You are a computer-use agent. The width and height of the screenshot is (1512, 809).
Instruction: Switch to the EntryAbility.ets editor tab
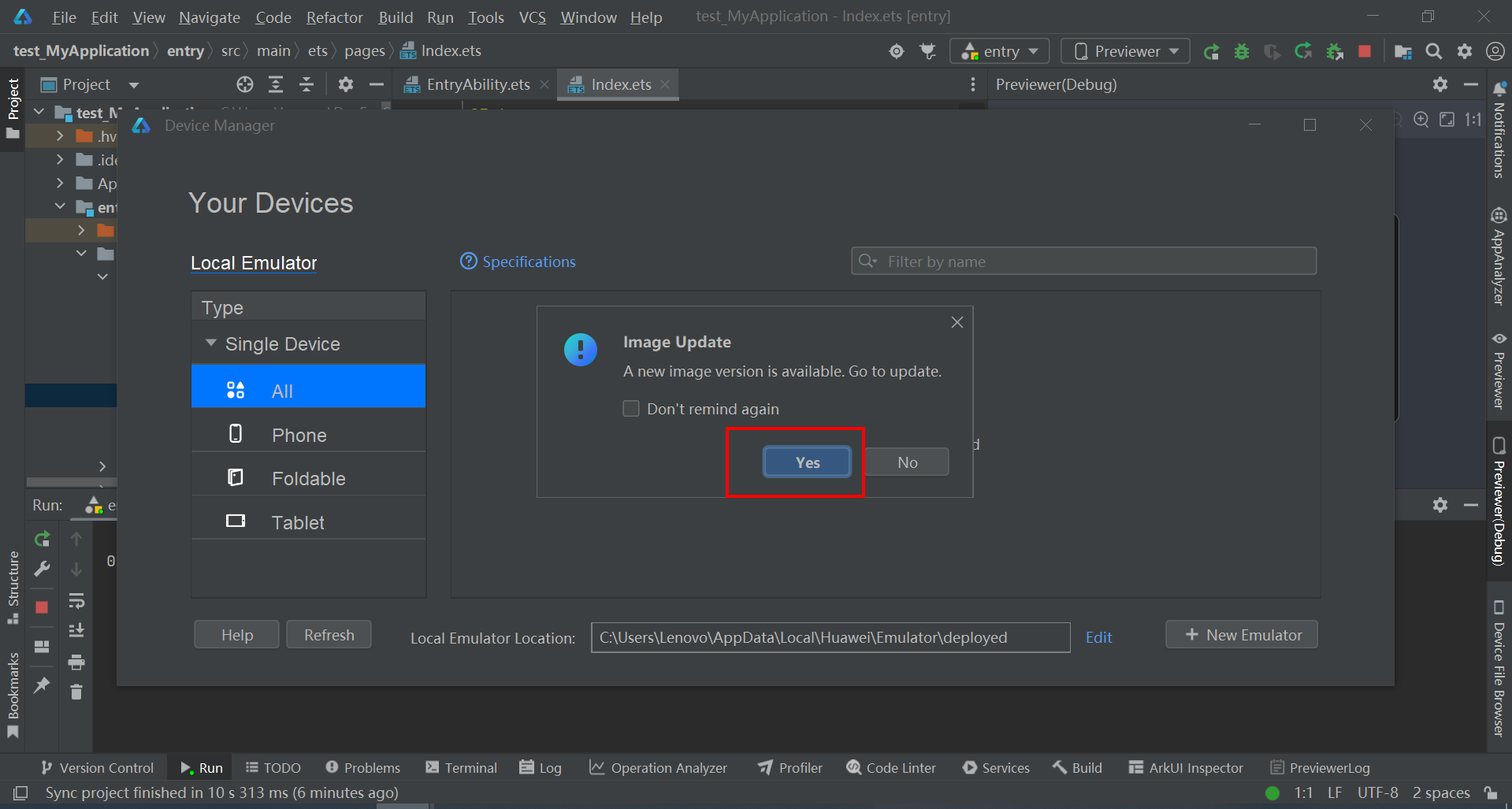[476, 84]
